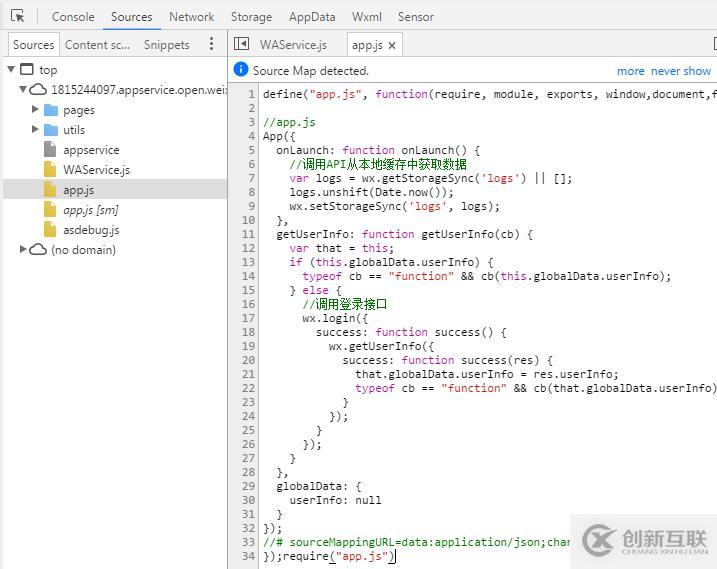Click line number 34 in gutter
This screenshot has width=717, height=569.
coord(248,556)
